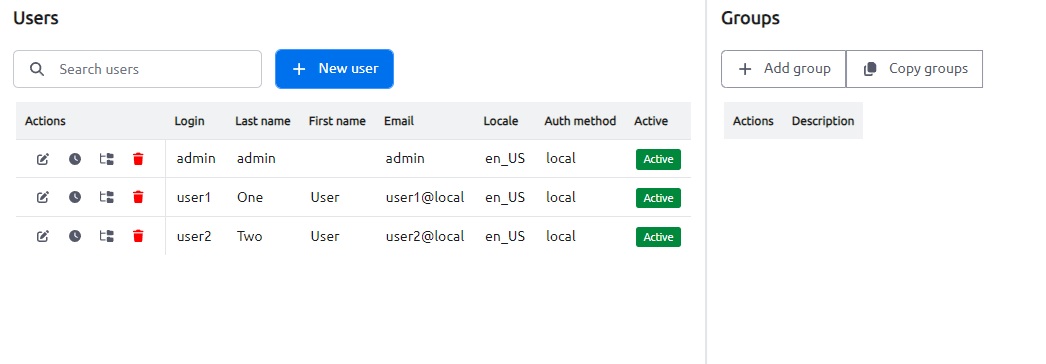Open folder tree icon for admin
Image resolution: width=1046 pixels, height=364 pixels.
107,159
